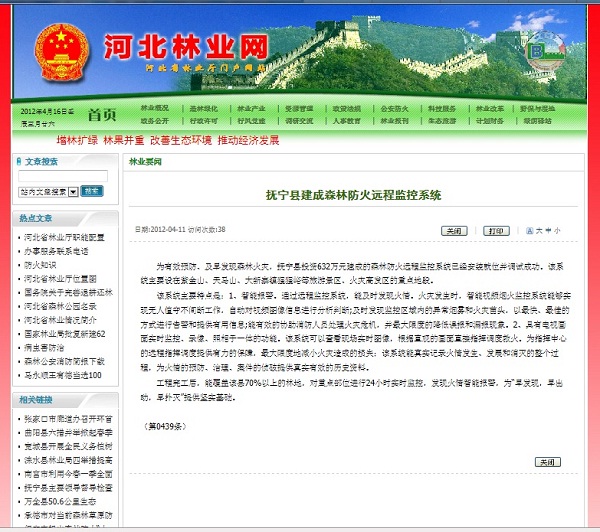The height and width of the screenshot is (532, 600).
Task: Open the 资源管理 menu item
Action: [x=299, y=109]
